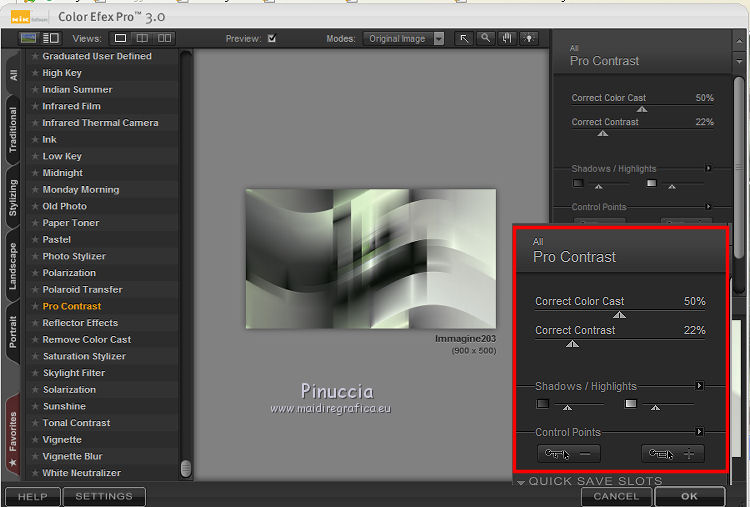Open the SETTINGS button
Screen dimensions: 750x507
104,496
